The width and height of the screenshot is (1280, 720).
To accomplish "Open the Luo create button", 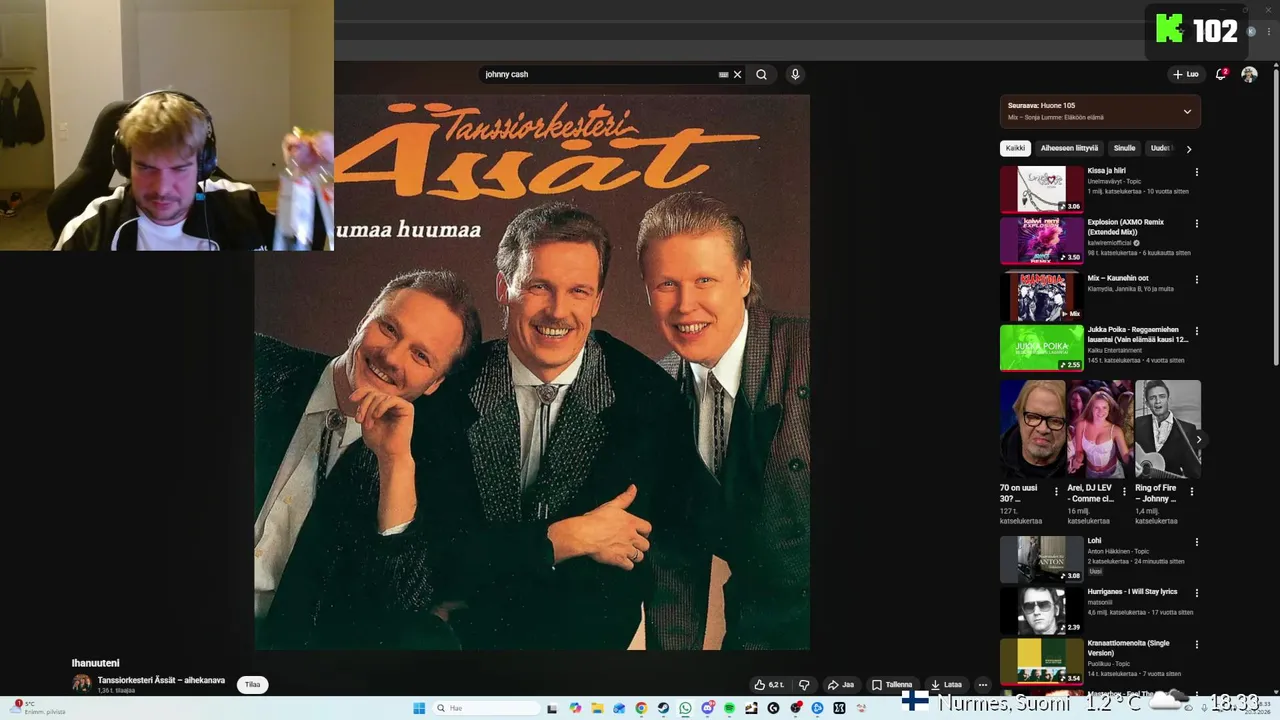I will (1186, 74).
